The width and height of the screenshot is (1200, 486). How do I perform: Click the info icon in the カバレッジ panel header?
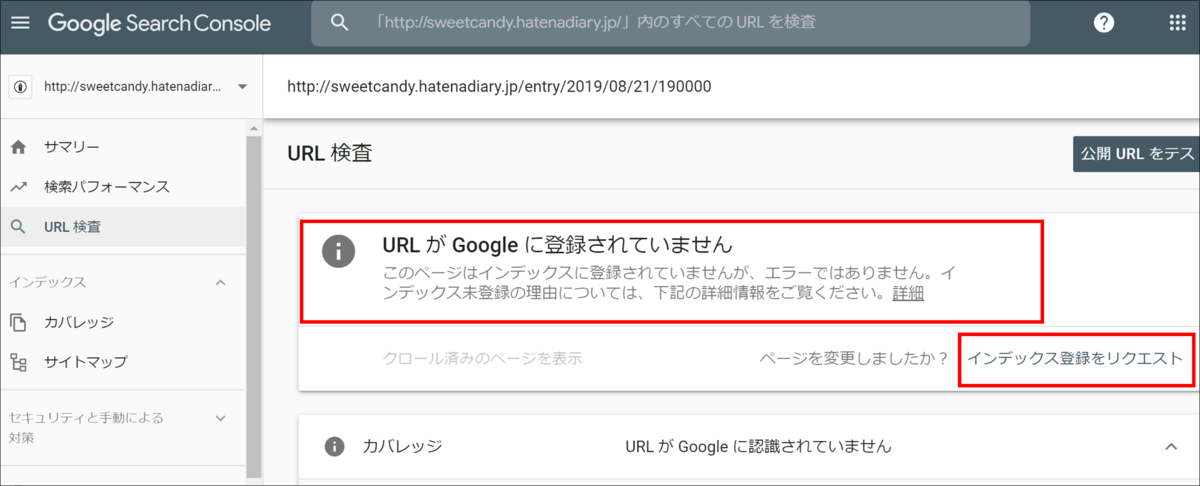pyautogui.click(x=335, y=446)
